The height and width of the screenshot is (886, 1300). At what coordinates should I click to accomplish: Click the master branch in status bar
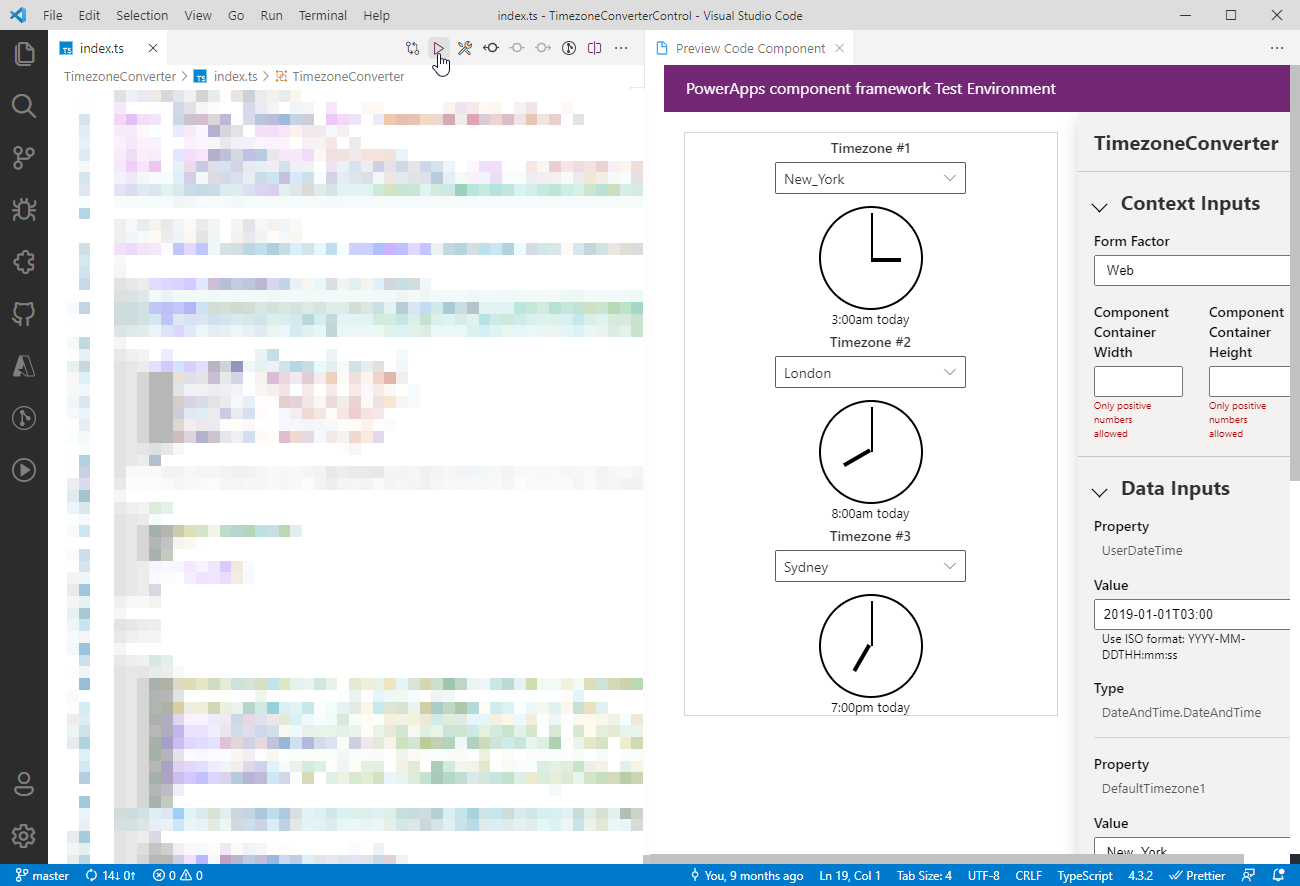(40, 874)
